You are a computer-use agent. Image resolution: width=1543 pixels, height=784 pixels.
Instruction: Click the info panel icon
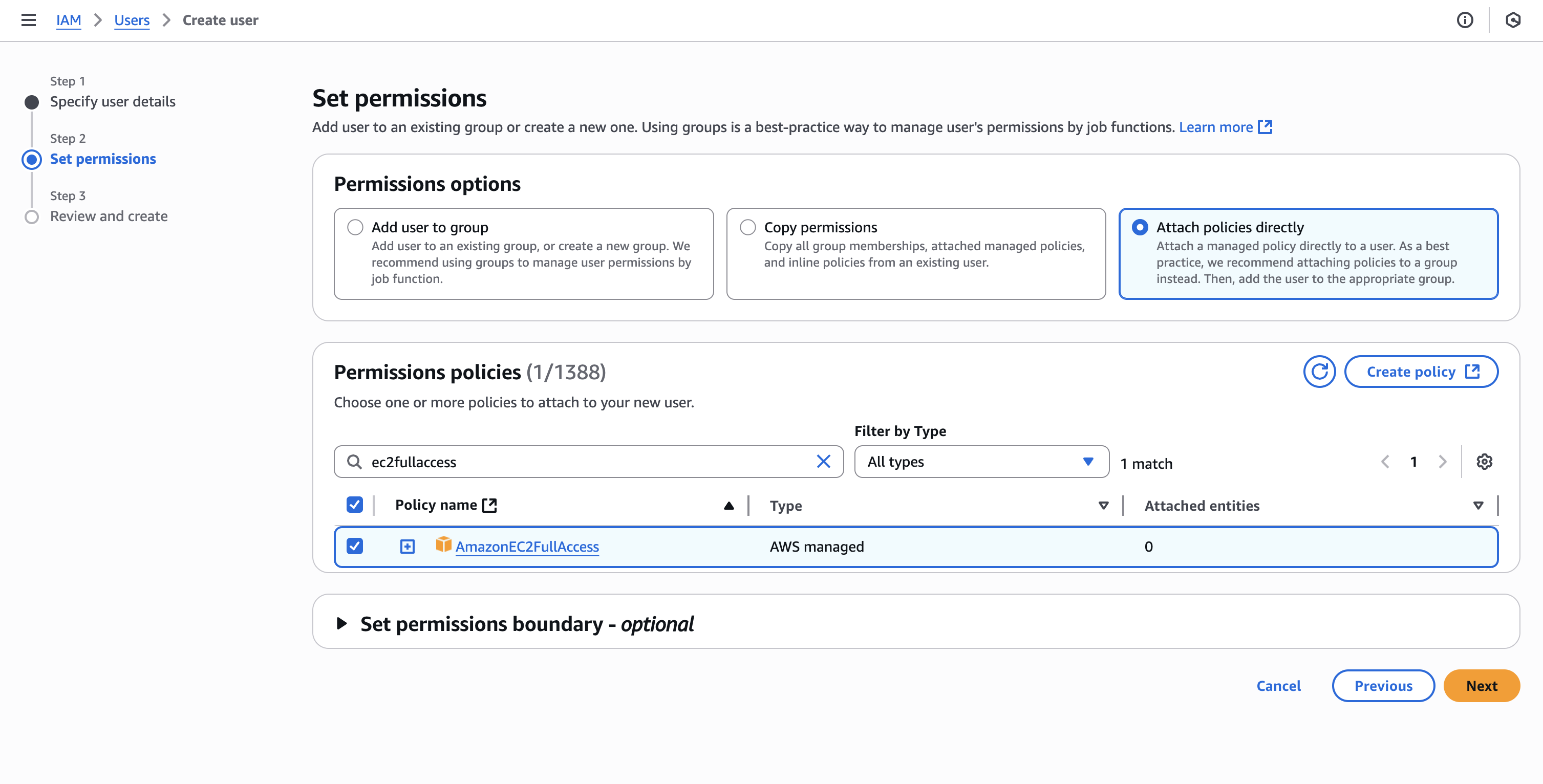pos(1465,20)
